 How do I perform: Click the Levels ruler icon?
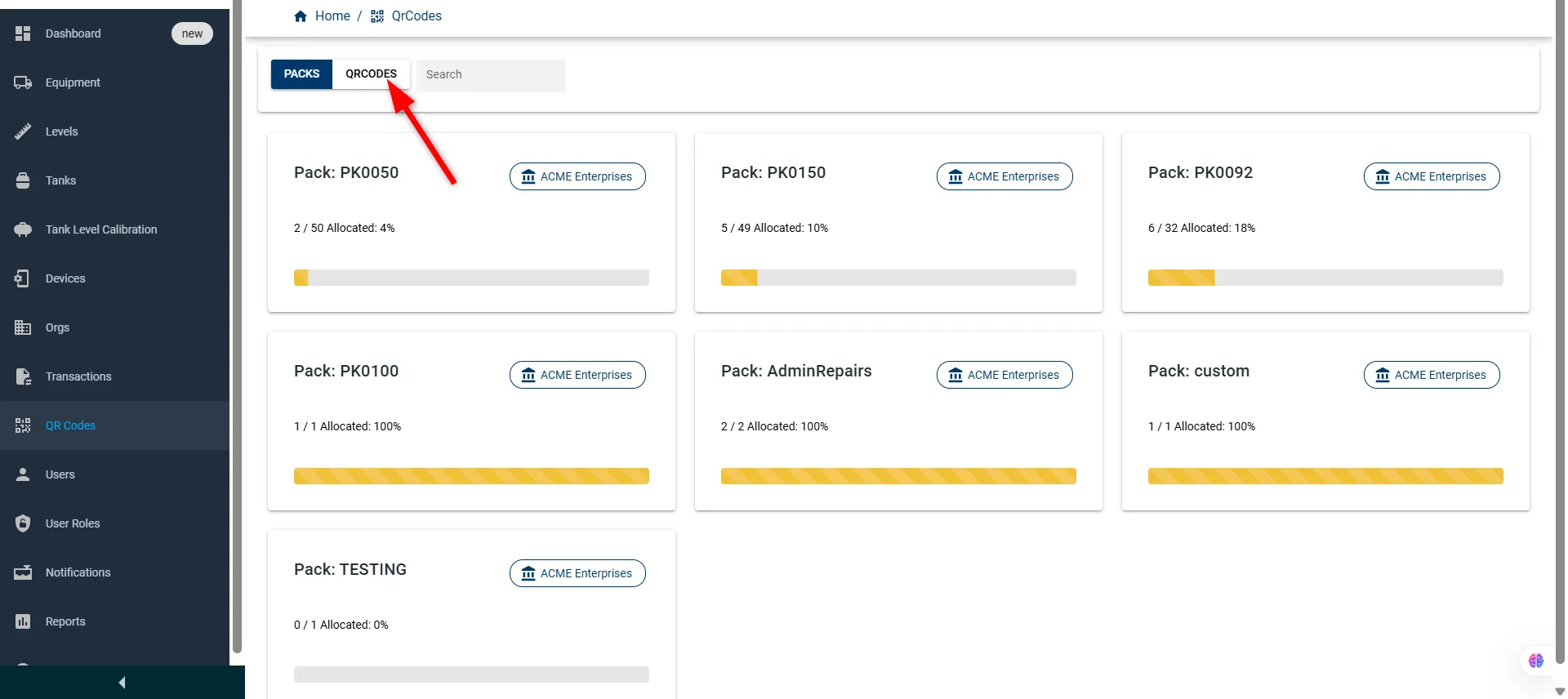(23, 131)
